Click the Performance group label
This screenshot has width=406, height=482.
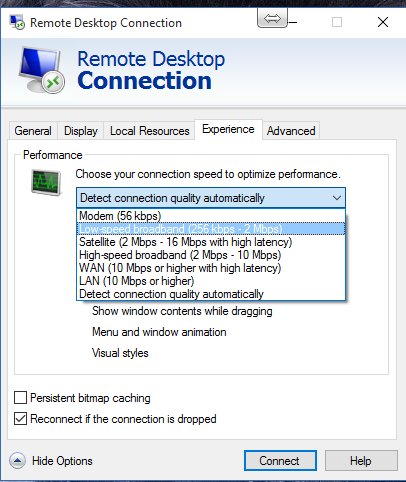(53, 155)
